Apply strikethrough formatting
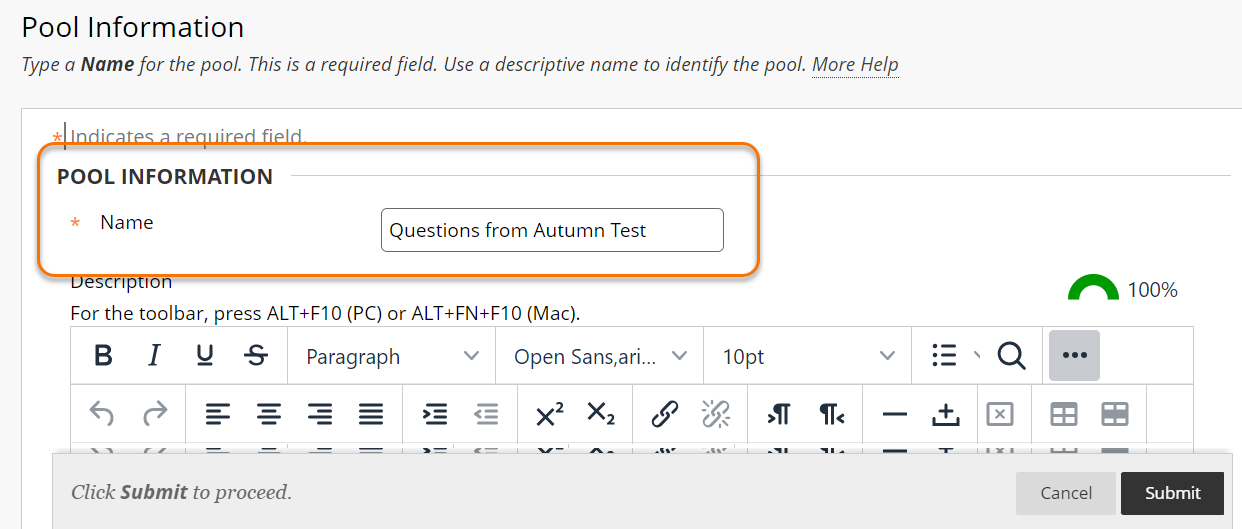Image resolution: width=1242 pixels, height=529 pixels. 256,356
